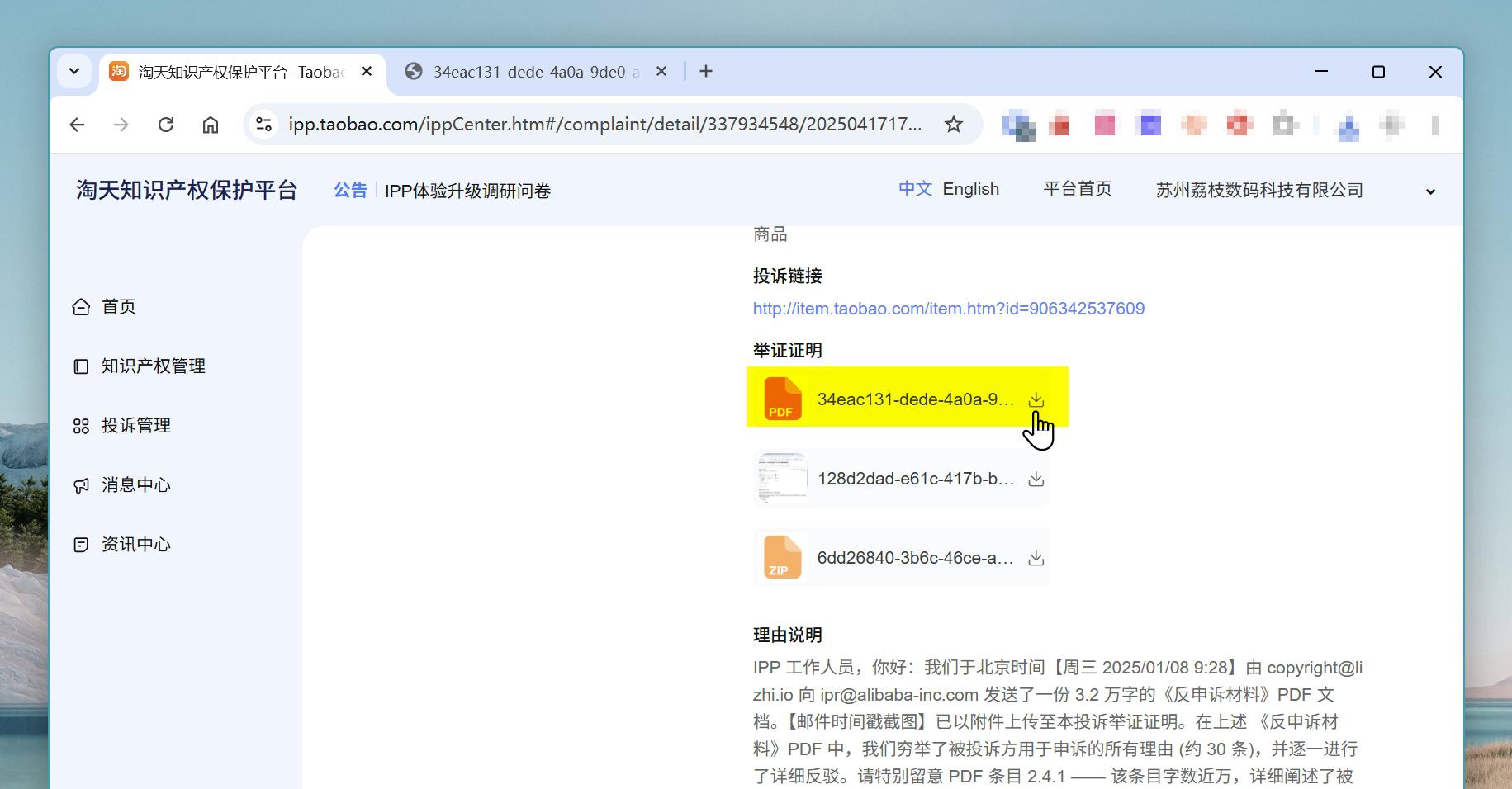
Task: Close the 淘天知识产权保护平台 tab
Action: (x=367, y=72)
